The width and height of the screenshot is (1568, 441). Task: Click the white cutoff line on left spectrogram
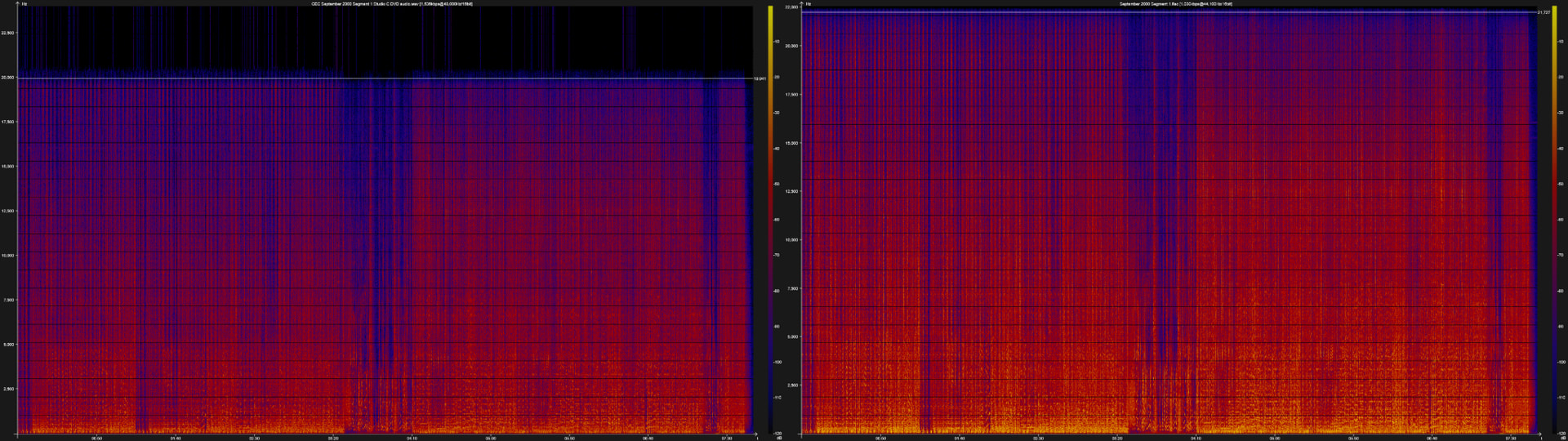pyautogui.click(x=384, y=79)
